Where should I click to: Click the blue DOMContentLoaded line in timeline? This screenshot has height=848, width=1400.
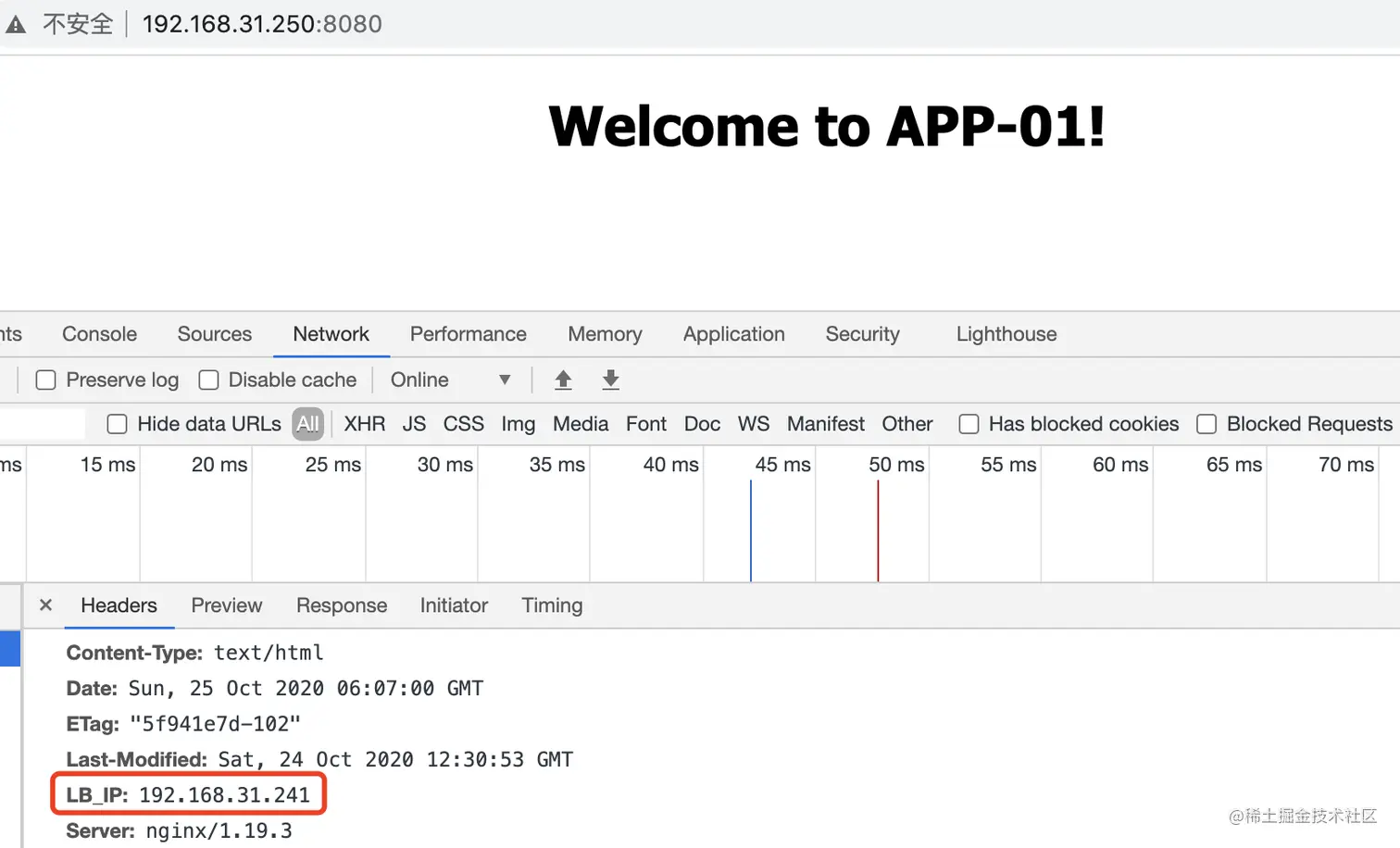click(751, 530)
